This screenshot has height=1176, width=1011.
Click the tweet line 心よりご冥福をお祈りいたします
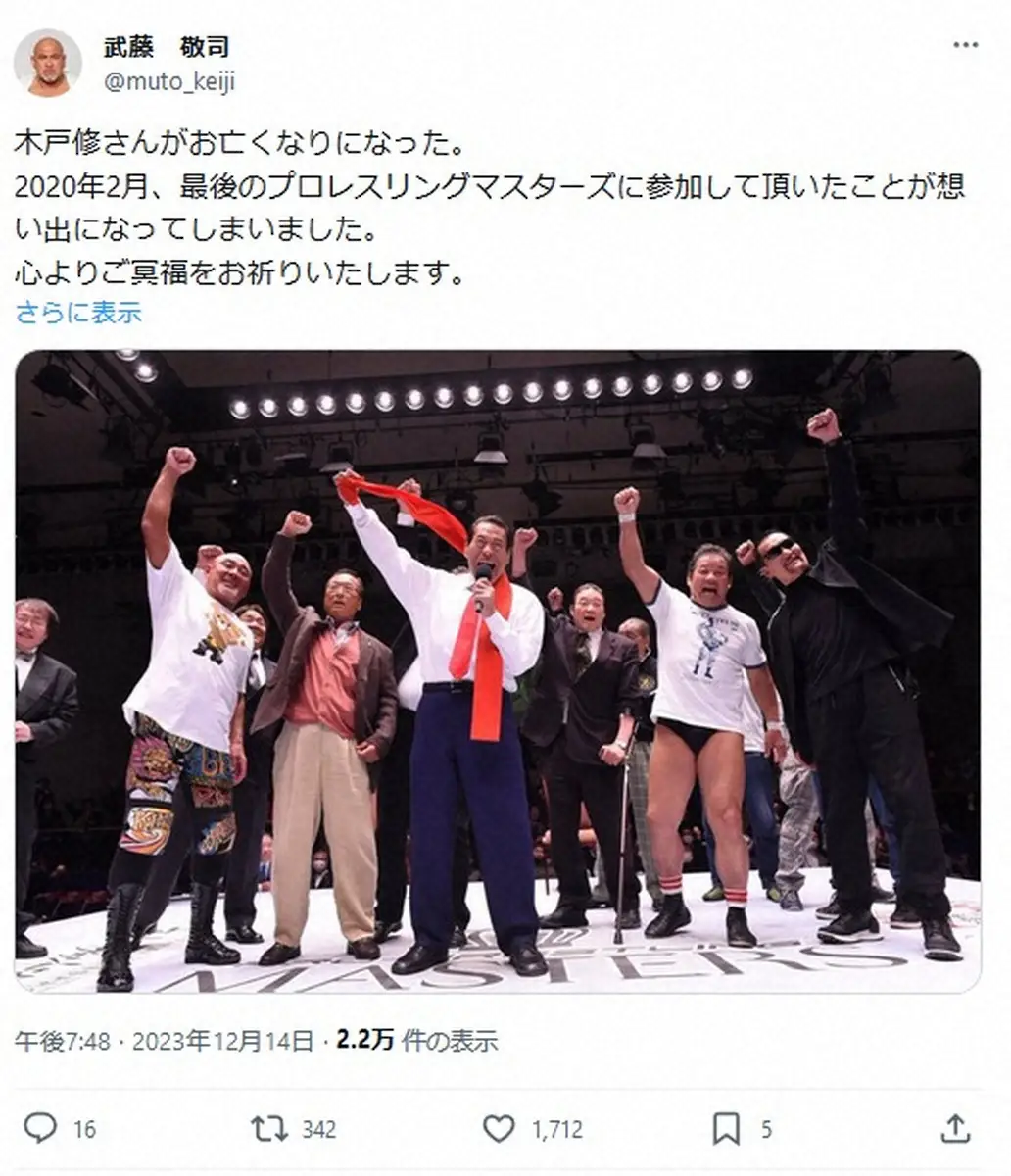[240, 271]
